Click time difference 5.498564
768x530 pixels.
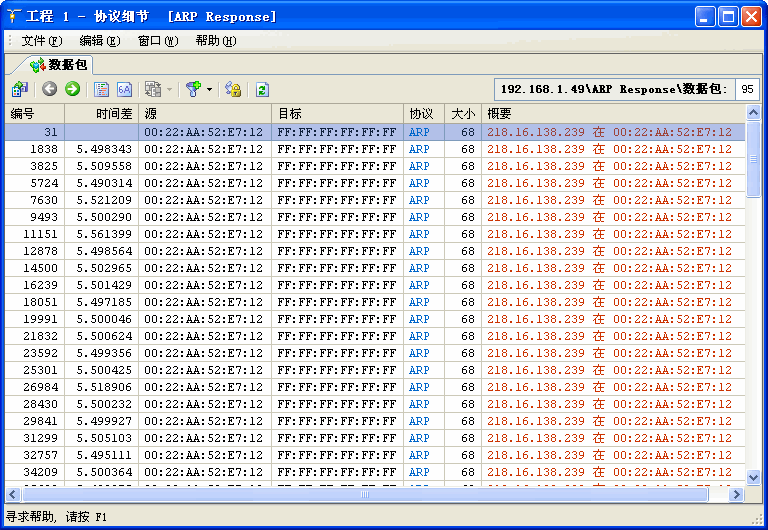(x=104, y=251)
